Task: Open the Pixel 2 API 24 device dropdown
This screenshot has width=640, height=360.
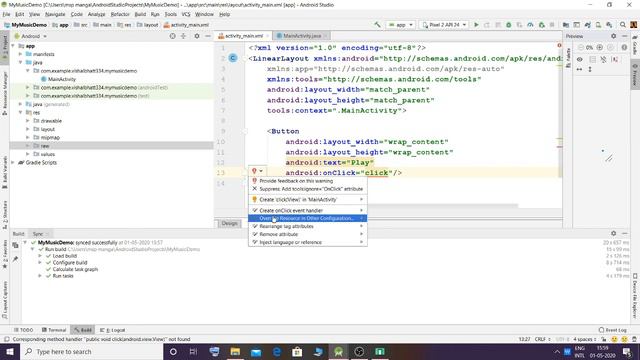Action: [444, 25]
